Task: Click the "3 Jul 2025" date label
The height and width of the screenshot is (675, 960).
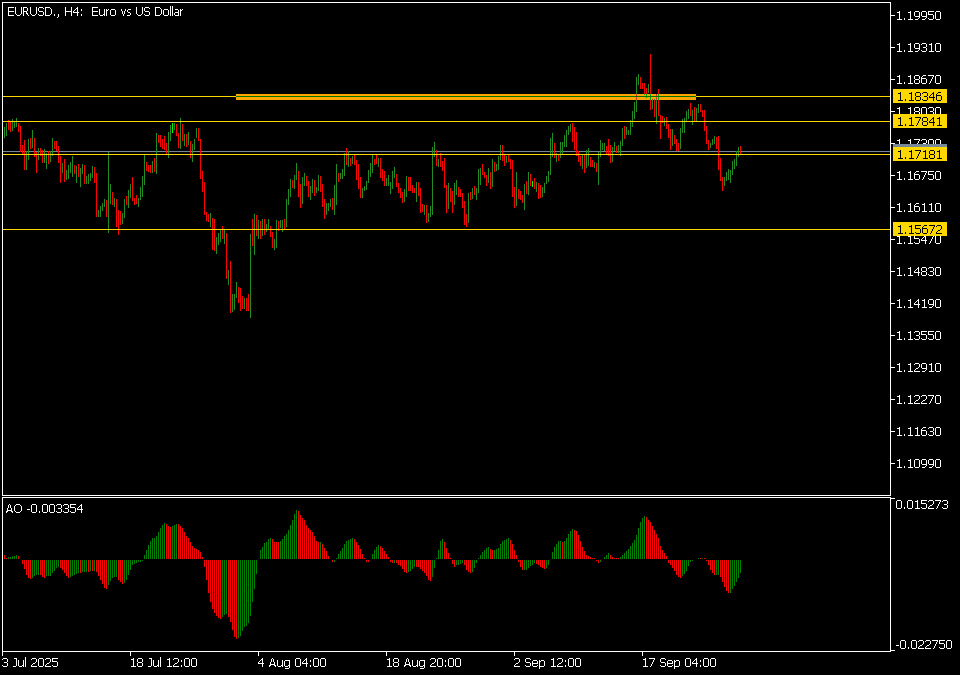Action: tap(30, 663)
